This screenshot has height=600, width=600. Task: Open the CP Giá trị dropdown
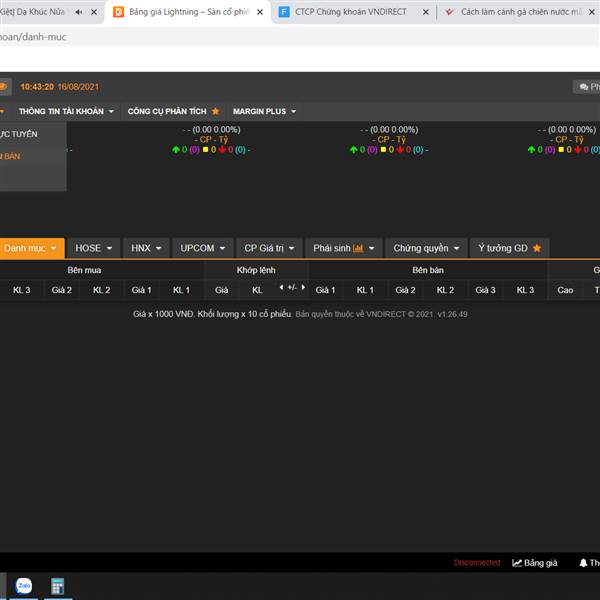click(x=269, y=248)
